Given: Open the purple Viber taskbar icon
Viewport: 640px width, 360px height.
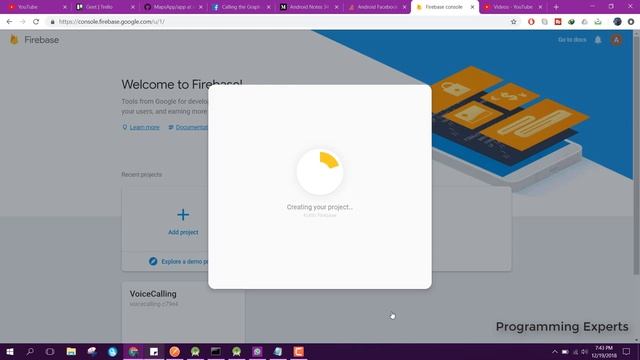Looking at the screenshot, I should click(x=257, y=351).
